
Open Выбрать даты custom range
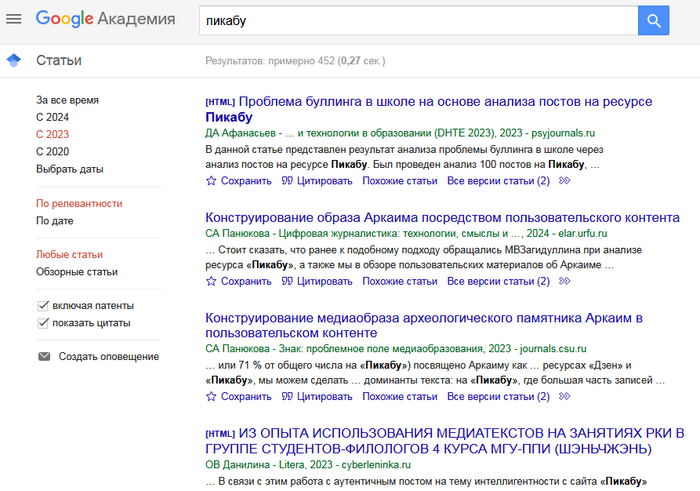click(70, 169)
